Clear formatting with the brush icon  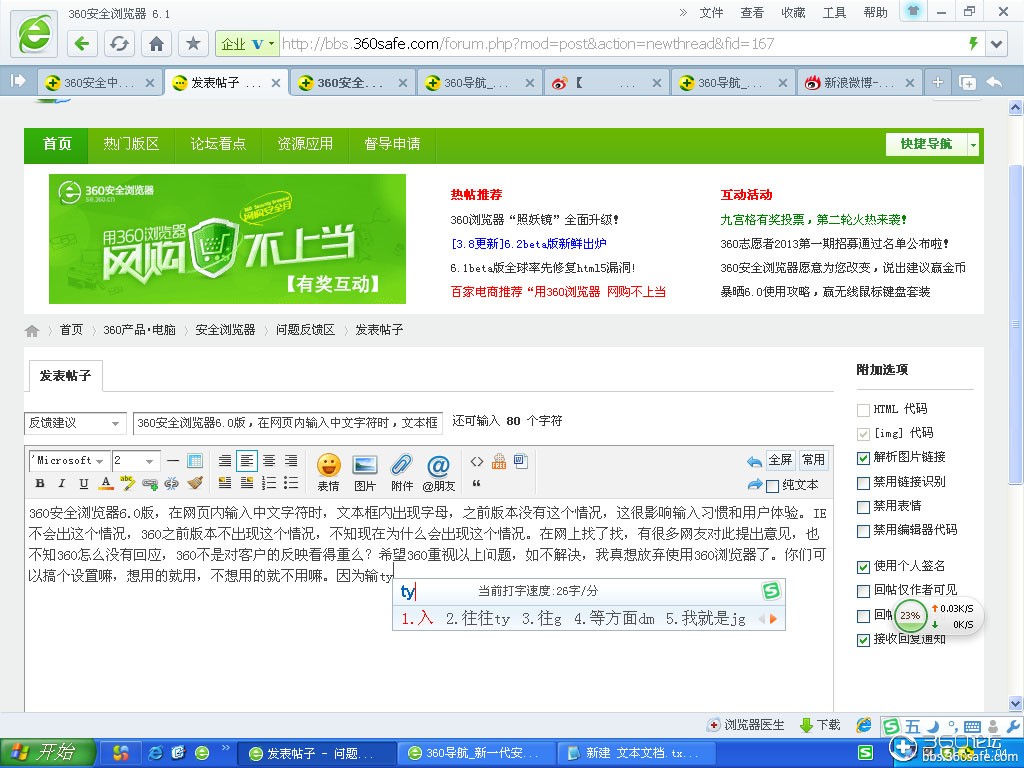[x=195, y=483]
